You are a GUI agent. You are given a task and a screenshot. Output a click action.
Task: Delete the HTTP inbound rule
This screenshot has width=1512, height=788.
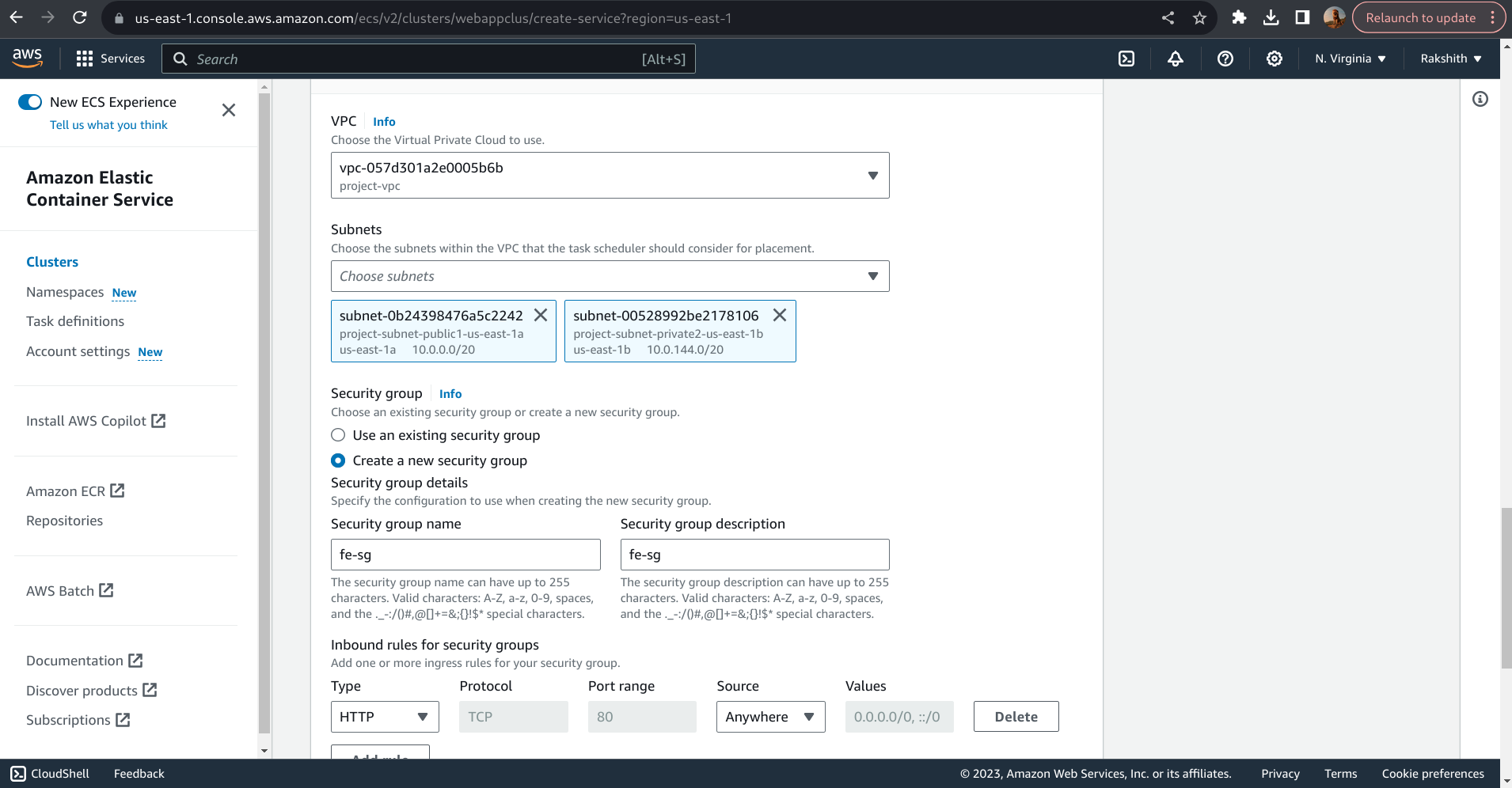tap(1016, 717)
